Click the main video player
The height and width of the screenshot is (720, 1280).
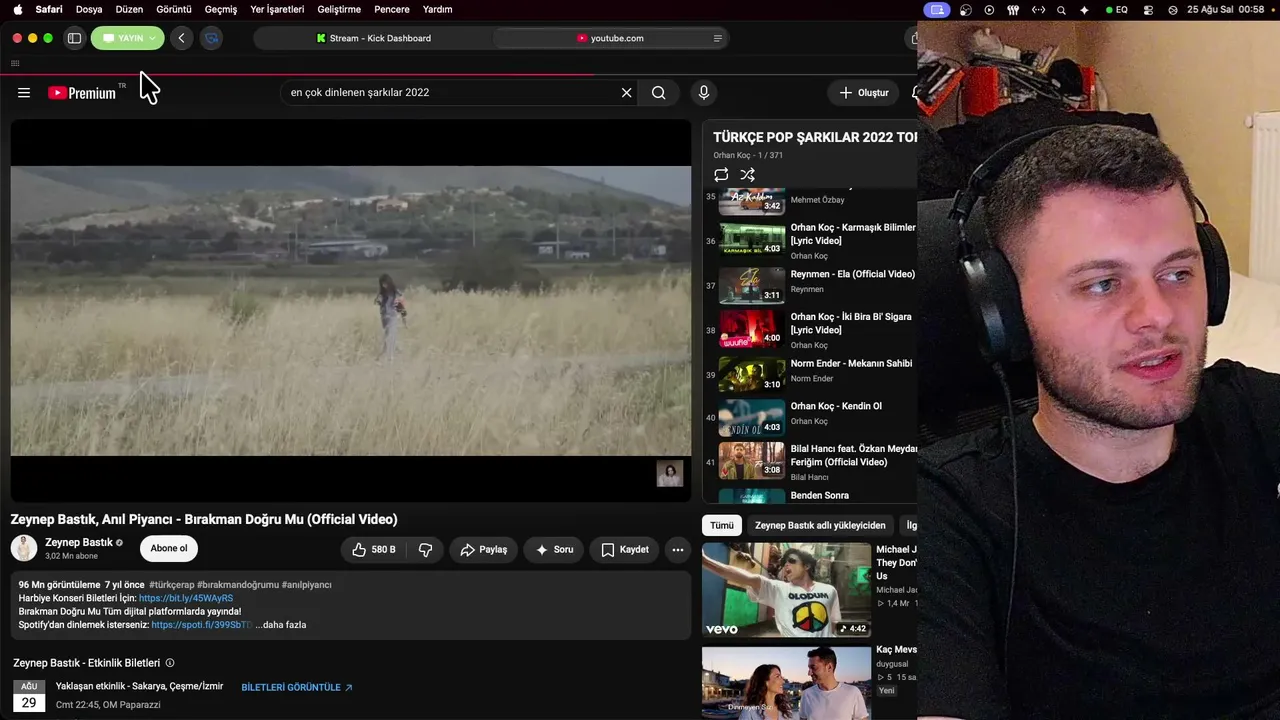(x=351, y=311)
